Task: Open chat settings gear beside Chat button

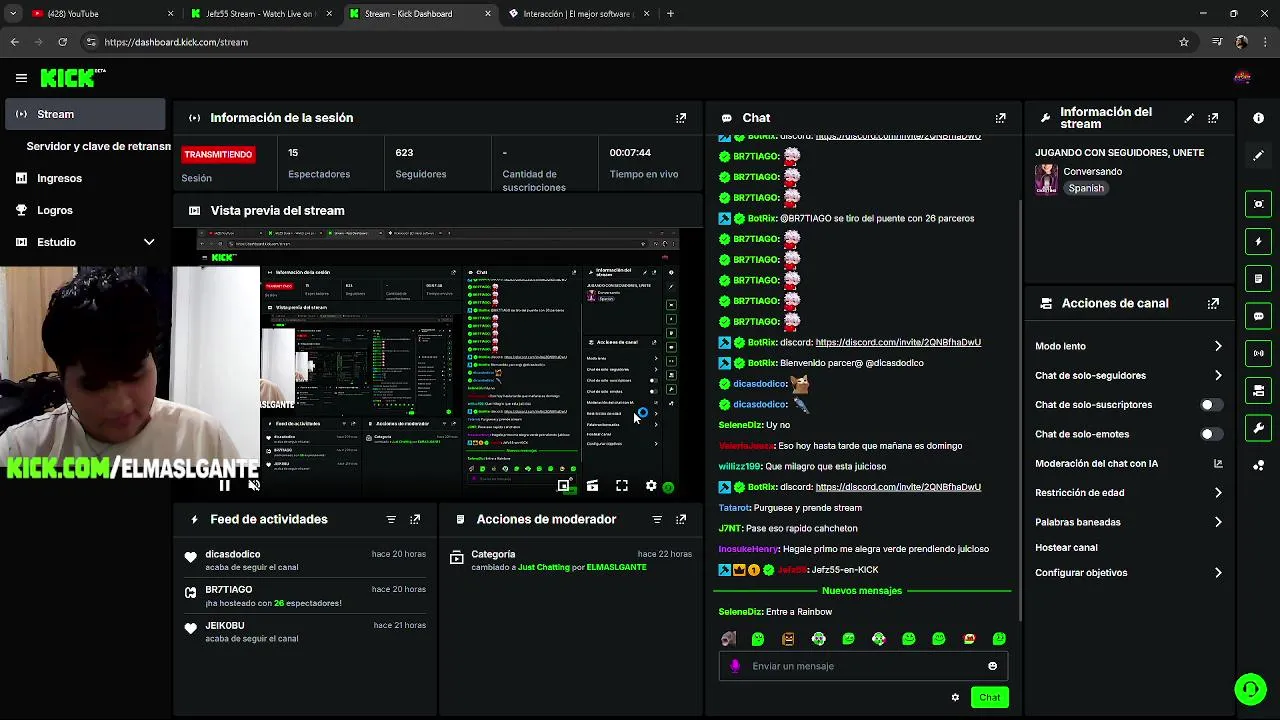Action: point(955,697)
